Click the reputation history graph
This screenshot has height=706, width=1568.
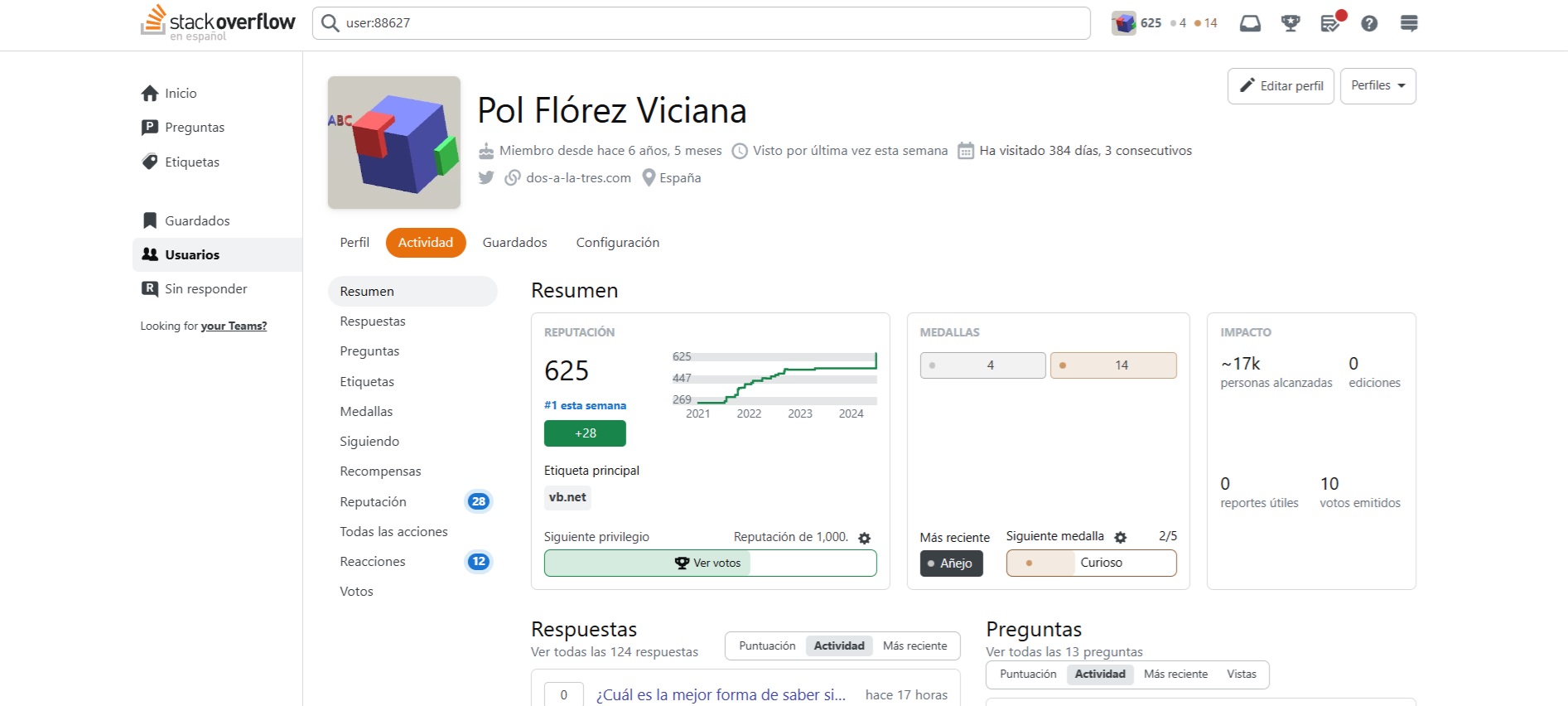[x=774, y=384]
